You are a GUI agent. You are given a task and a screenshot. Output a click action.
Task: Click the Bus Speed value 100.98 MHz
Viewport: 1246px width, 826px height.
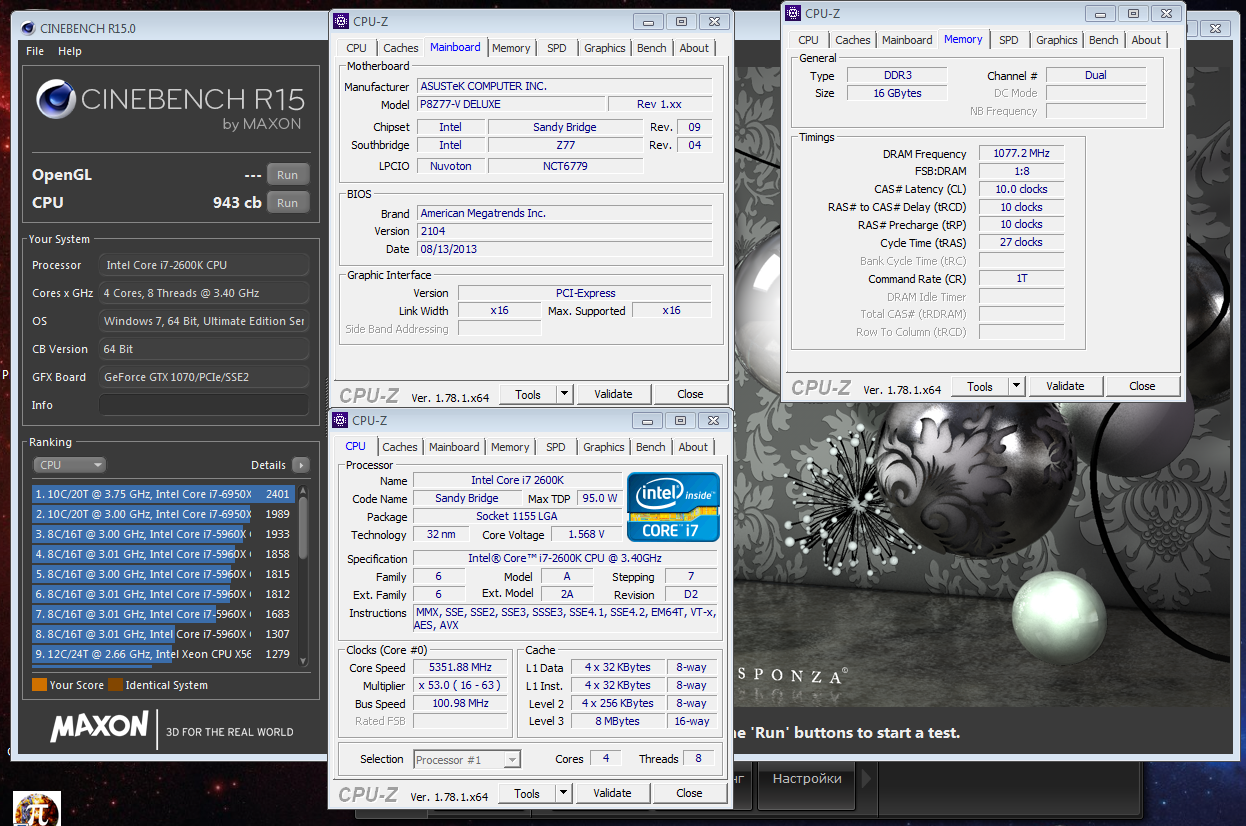click(461, 704)
